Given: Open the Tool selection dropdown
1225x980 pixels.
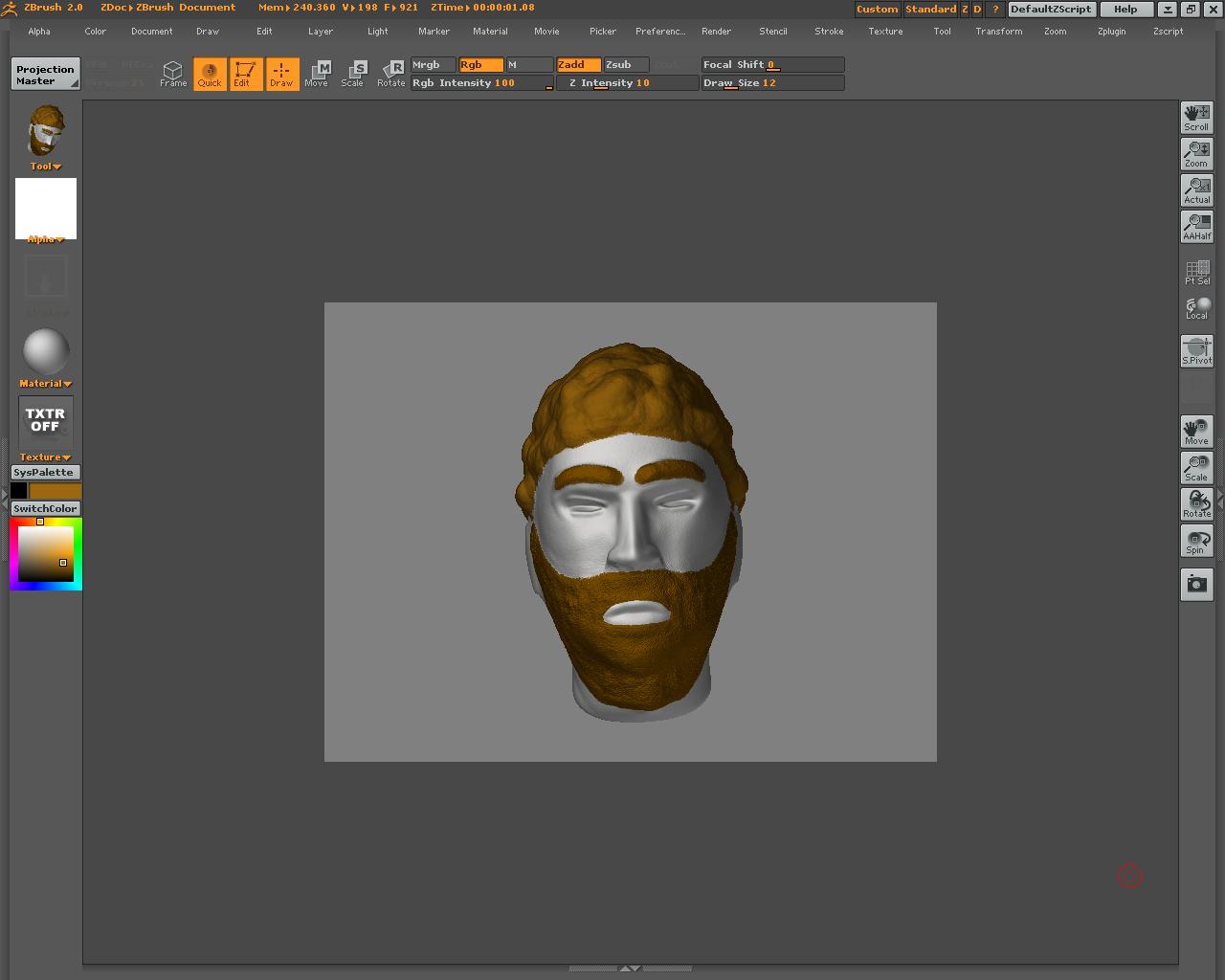Looking at the screenshot, I should coord(45,166).
